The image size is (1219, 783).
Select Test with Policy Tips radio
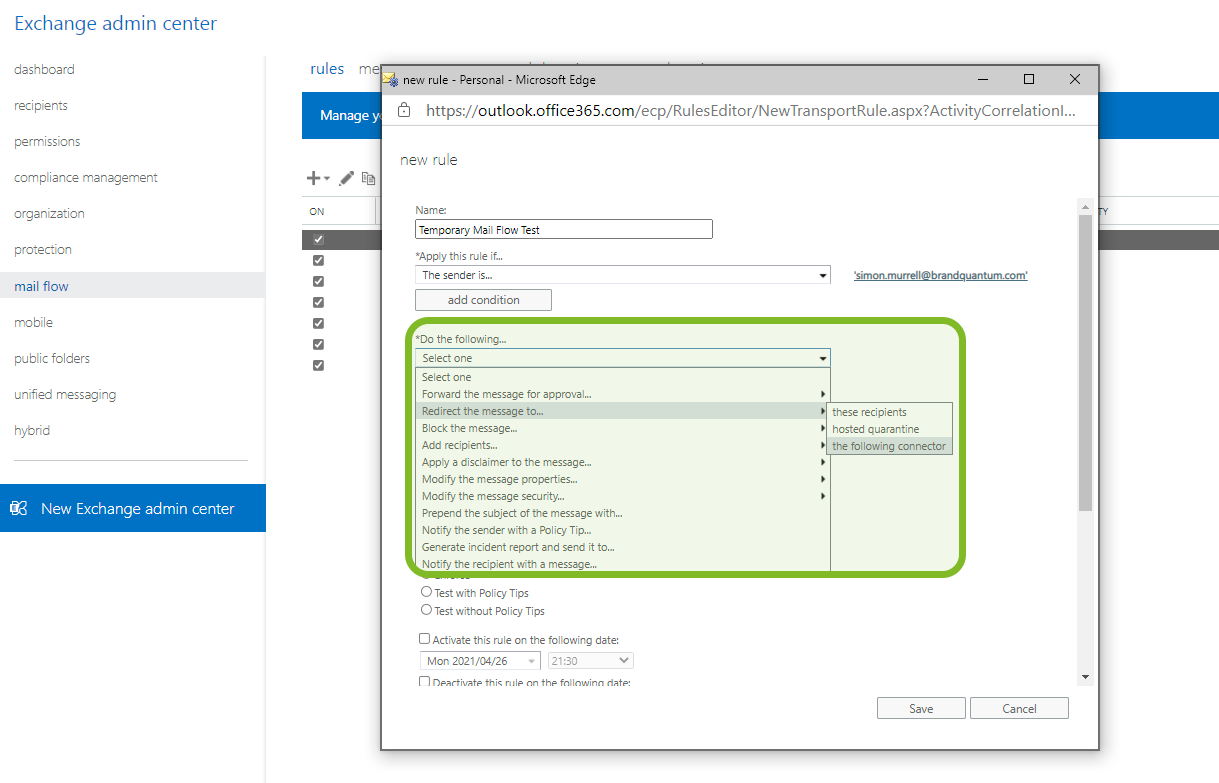tap(427, 592)
